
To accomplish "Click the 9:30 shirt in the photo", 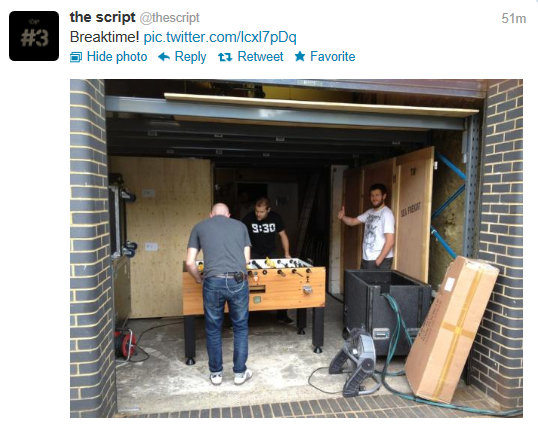I will [264, 229].
